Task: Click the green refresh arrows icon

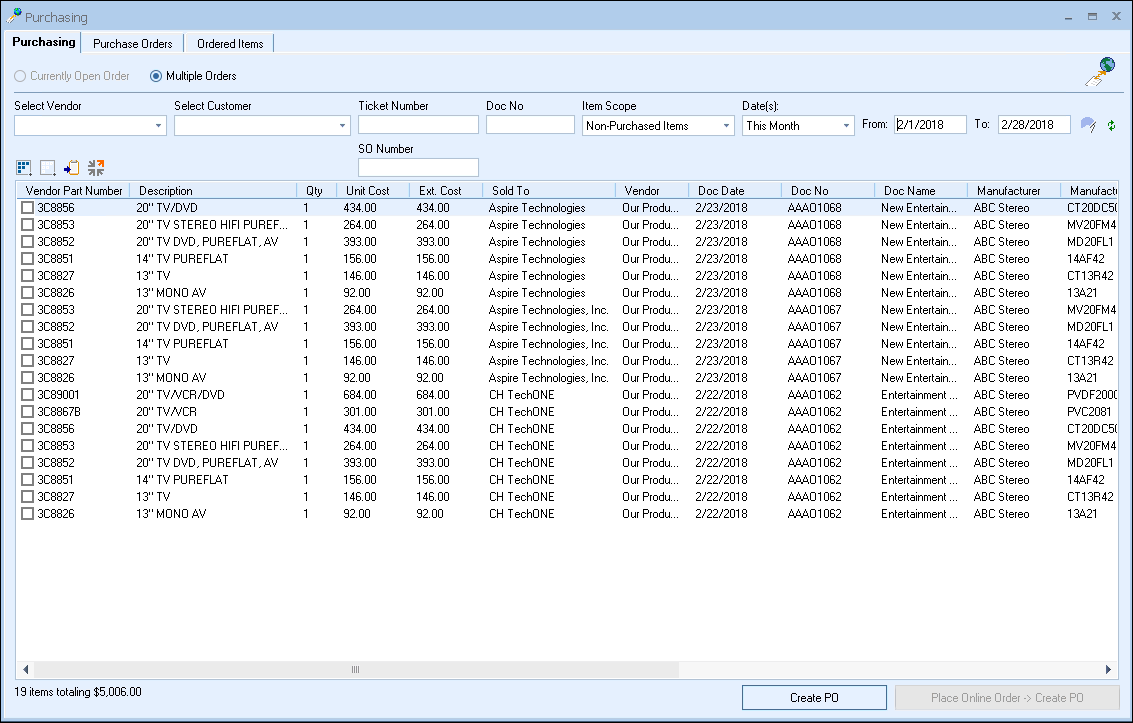Action: pos(1111,126)
